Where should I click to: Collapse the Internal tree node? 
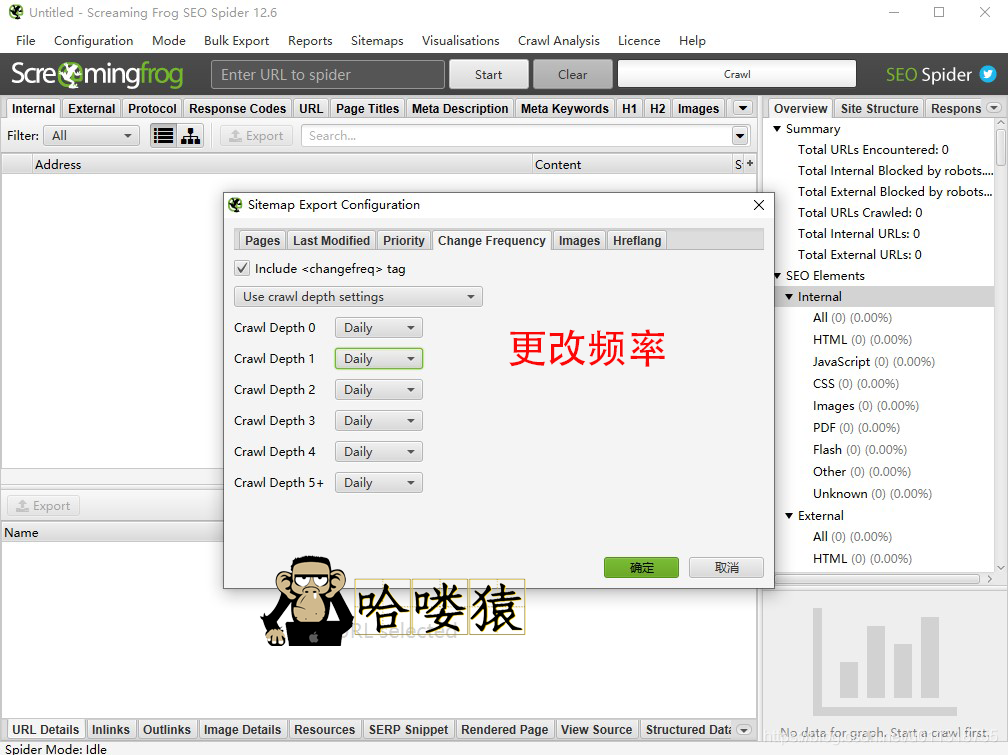coord(789,296)
